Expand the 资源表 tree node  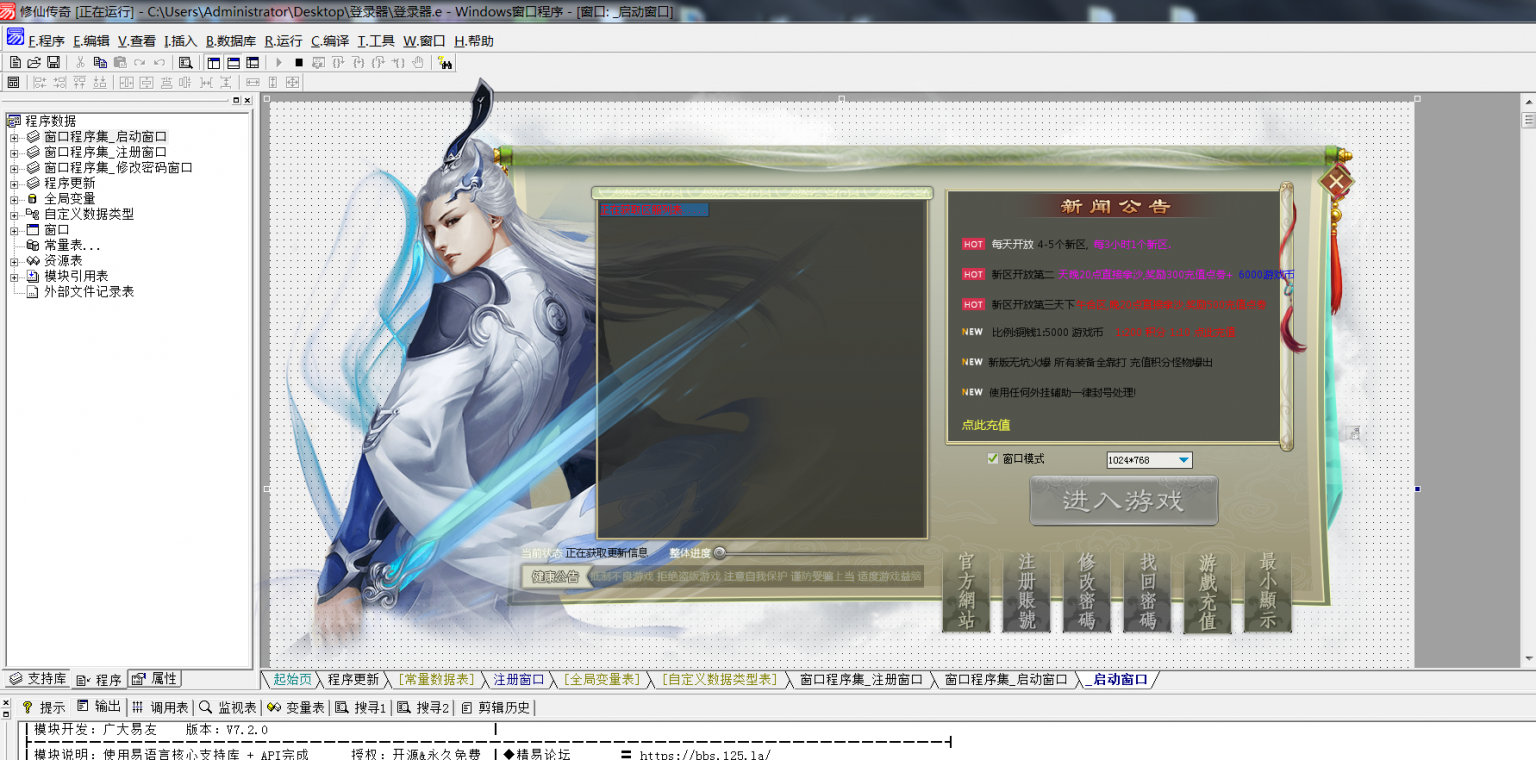tap(14, 261)
